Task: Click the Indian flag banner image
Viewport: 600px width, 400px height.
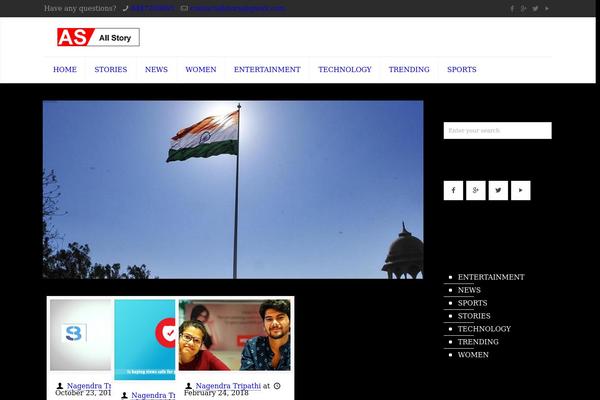Action: click(233, 189)
